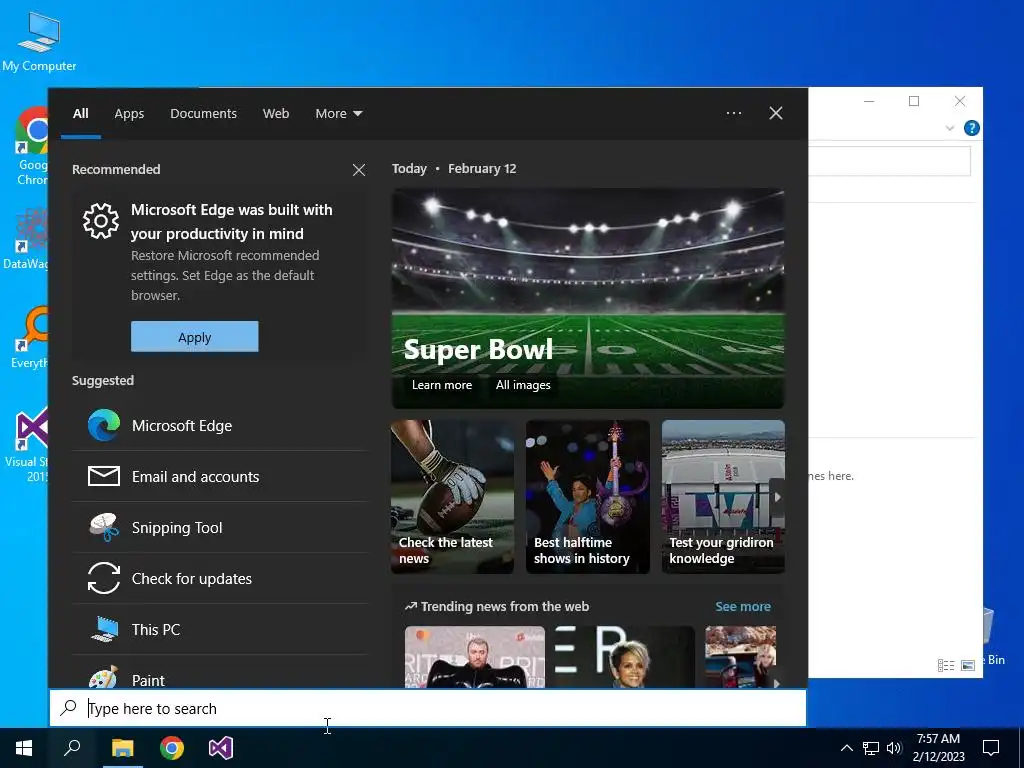Expand ribbon chevron in background window
The width and height of the screenshot is (1024, 768).
tap(950, 128)
